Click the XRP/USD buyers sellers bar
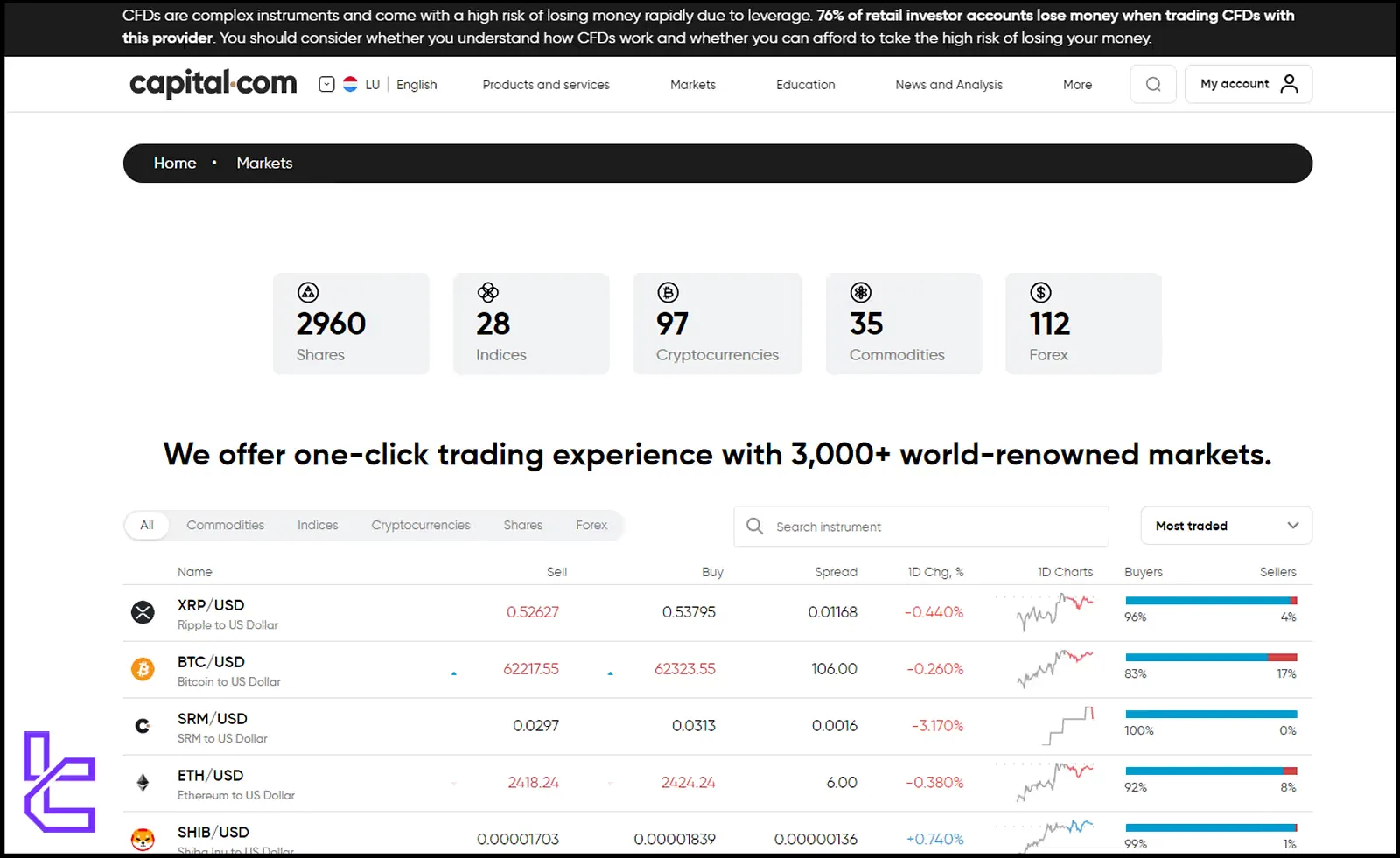 [1211, 601]
